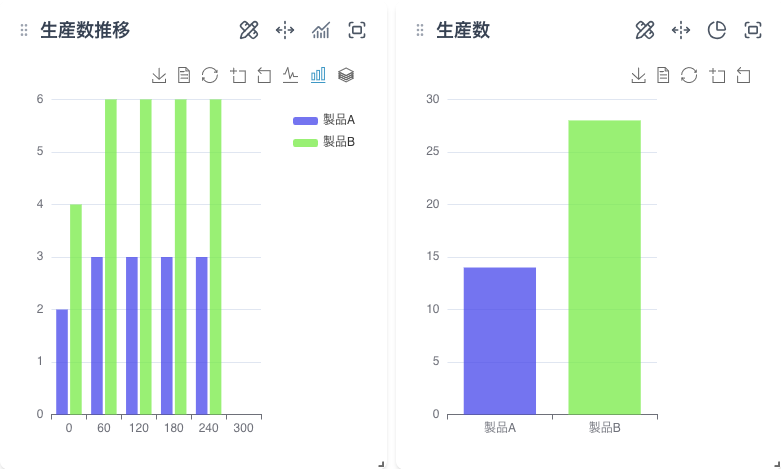Viewport: 781px width, 469px height.
Task: Toggle stacked mode in 生産数推移 chart
Action: (x=345, y=75)
